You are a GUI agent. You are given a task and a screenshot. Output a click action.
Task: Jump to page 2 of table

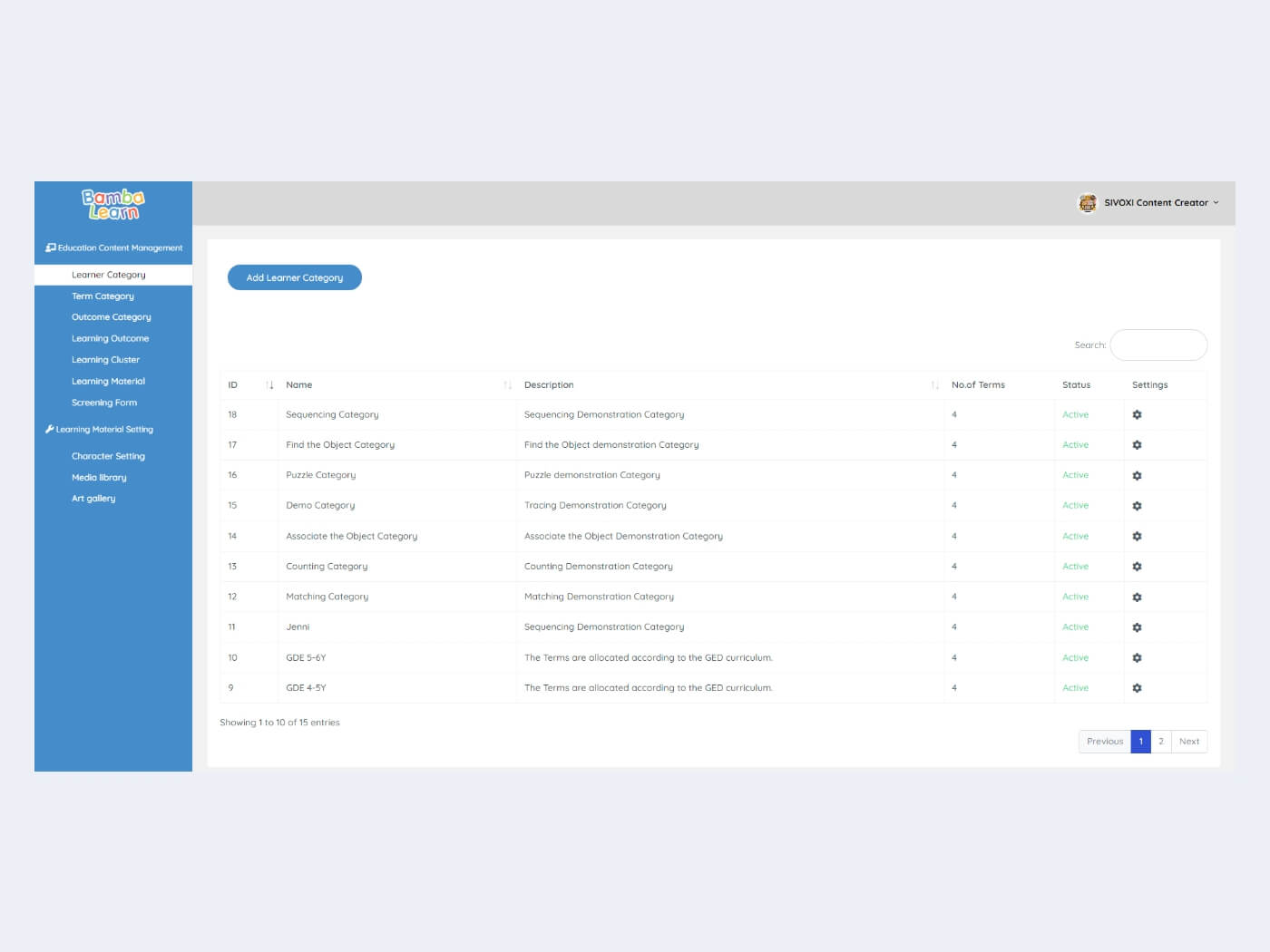click(x=1160, y=742)
